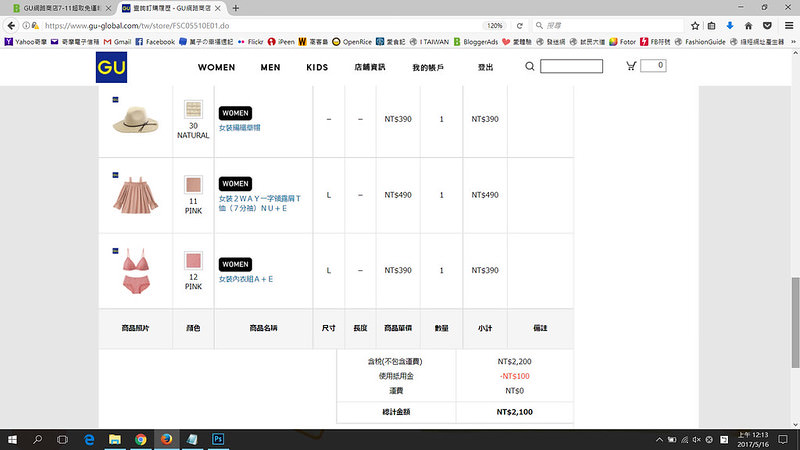The height and width of the screenshot is (450, 800).
Task: Open 女裝內衣組A+E product link
Action: tap(246, 279)
